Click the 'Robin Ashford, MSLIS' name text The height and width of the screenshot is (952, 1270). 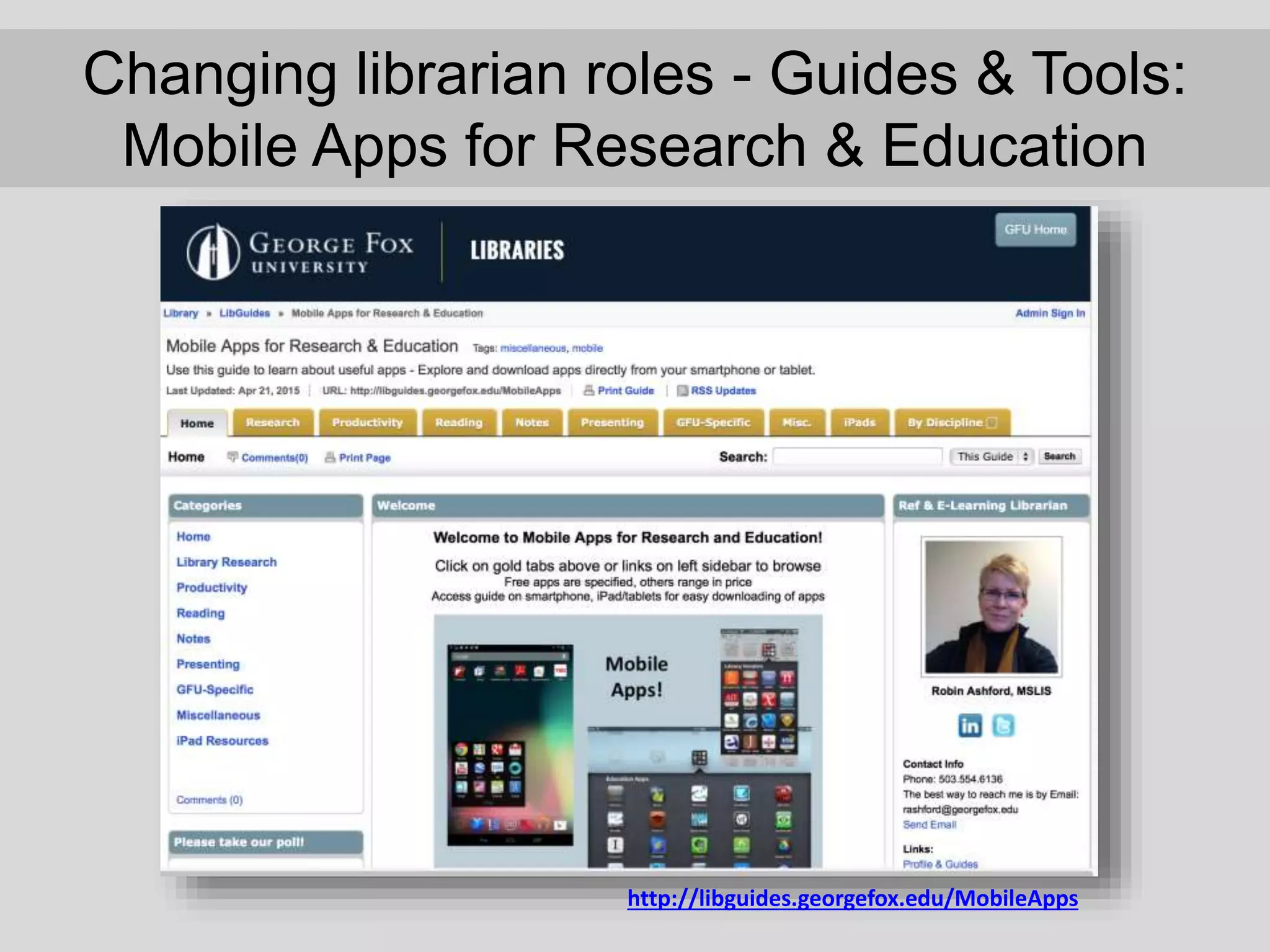991,691
